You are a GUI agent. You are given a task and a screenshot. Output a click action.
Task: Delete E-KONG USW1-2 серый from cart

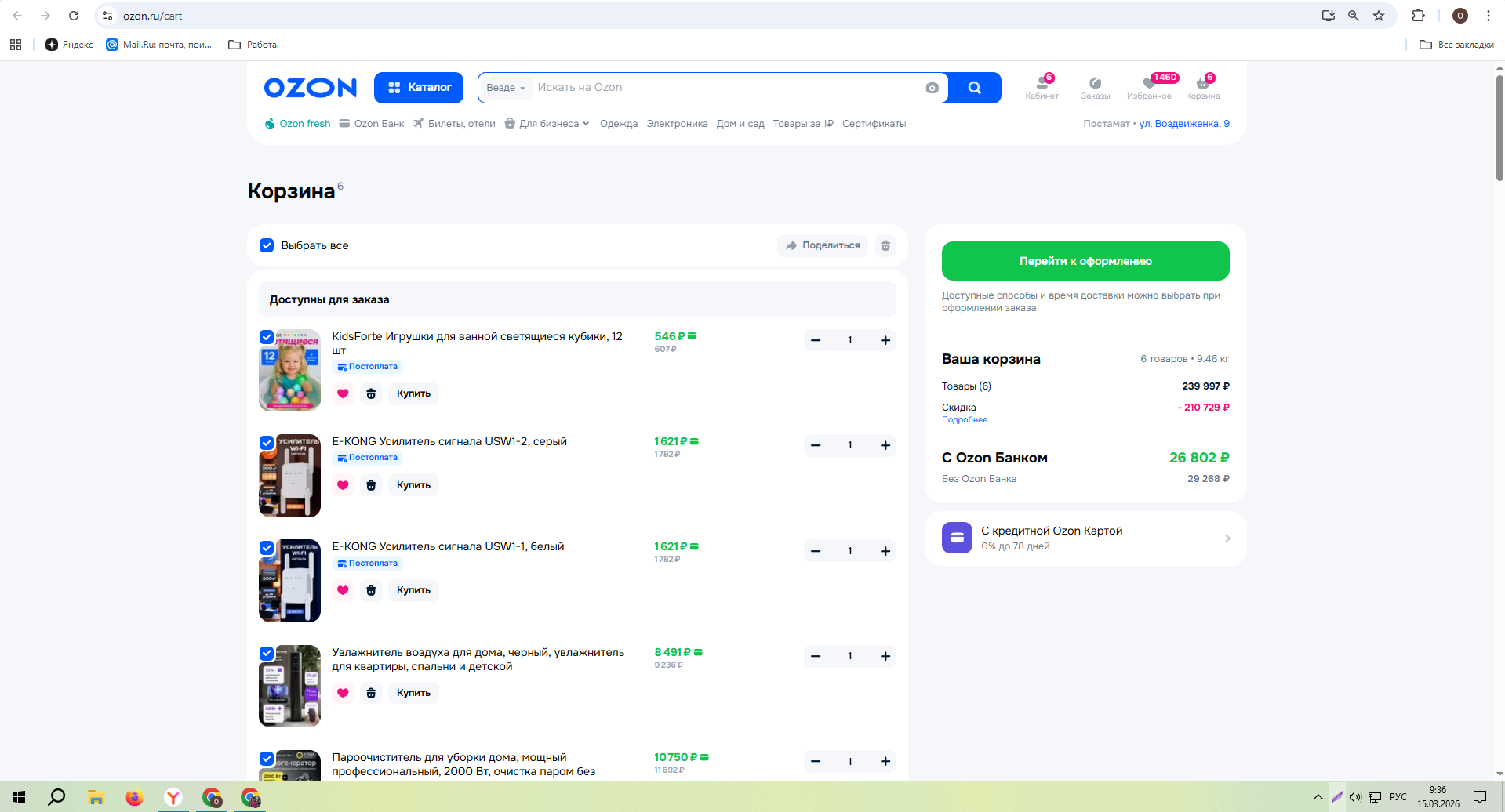click(x=371, y=485)
